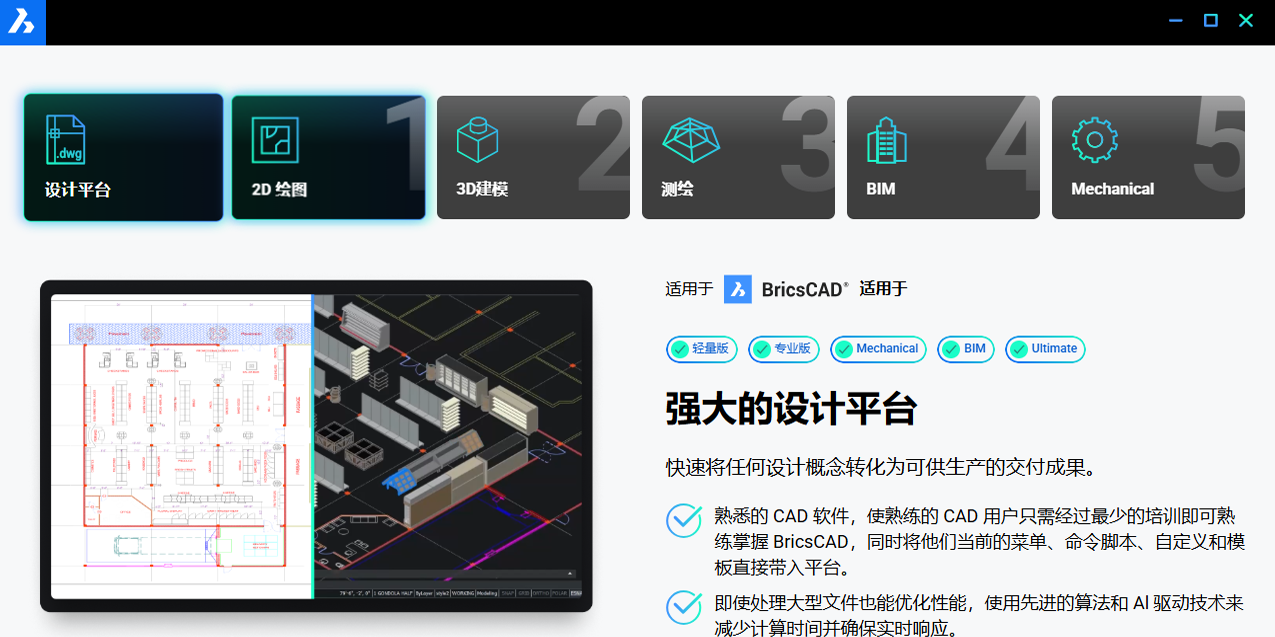Toggle the 专业版 edition badge

pyautogui.click(x=784, y=349)
